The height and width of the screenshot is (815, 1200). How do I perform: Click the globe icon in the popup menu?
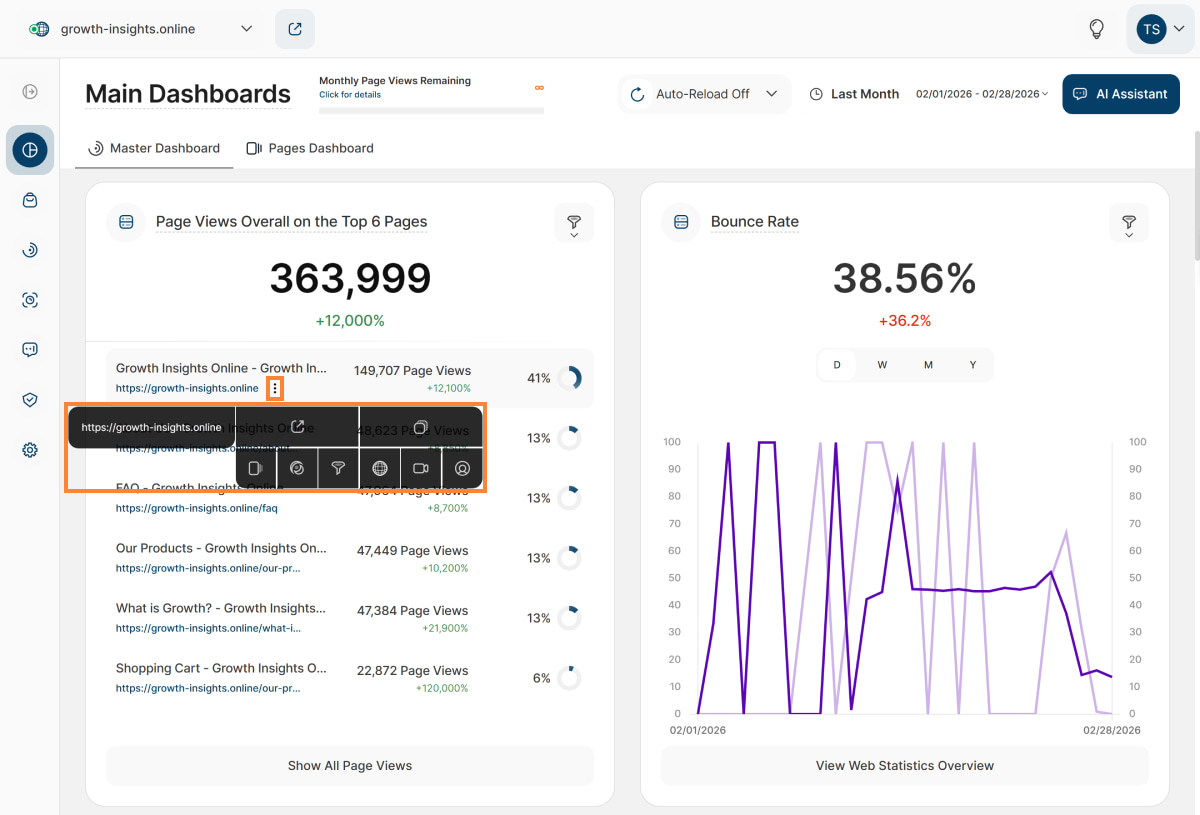(380, 468)
